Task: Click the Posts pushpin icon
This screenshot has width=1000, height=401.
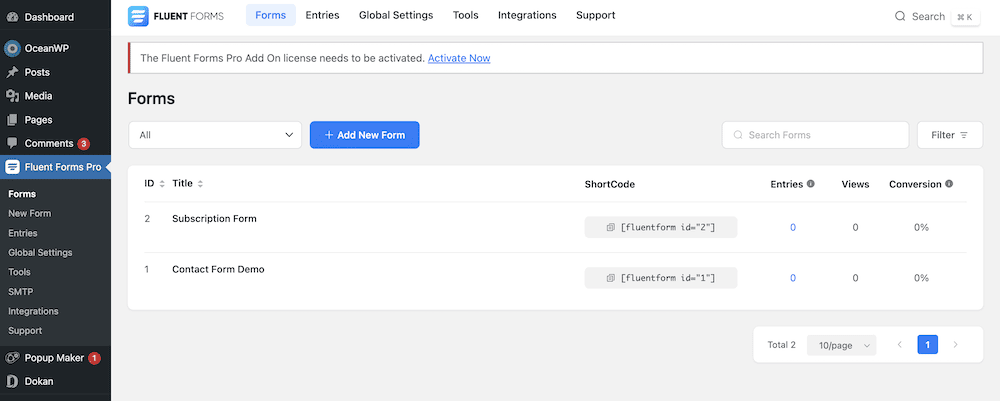Action: 12,73
